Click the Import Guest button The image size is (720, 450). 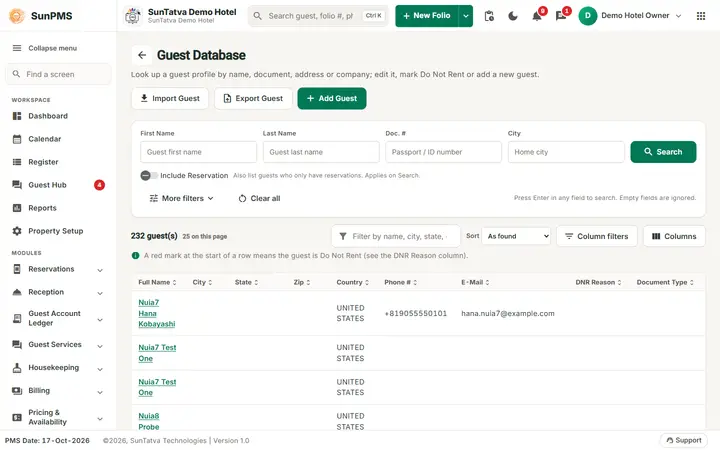pos(170,98)
